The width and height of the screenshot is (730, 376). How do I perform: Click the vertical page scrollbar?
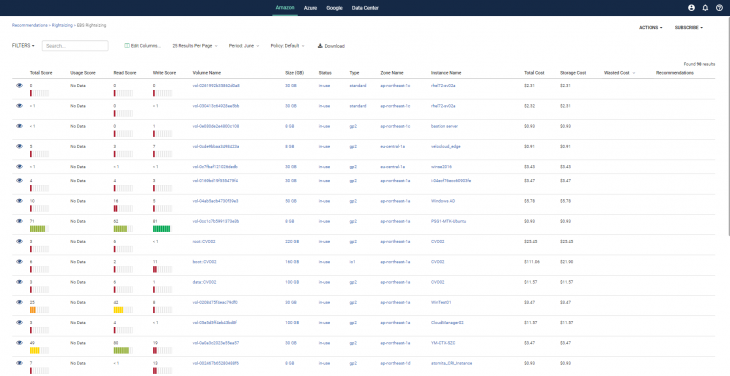(x=728, y=126)
